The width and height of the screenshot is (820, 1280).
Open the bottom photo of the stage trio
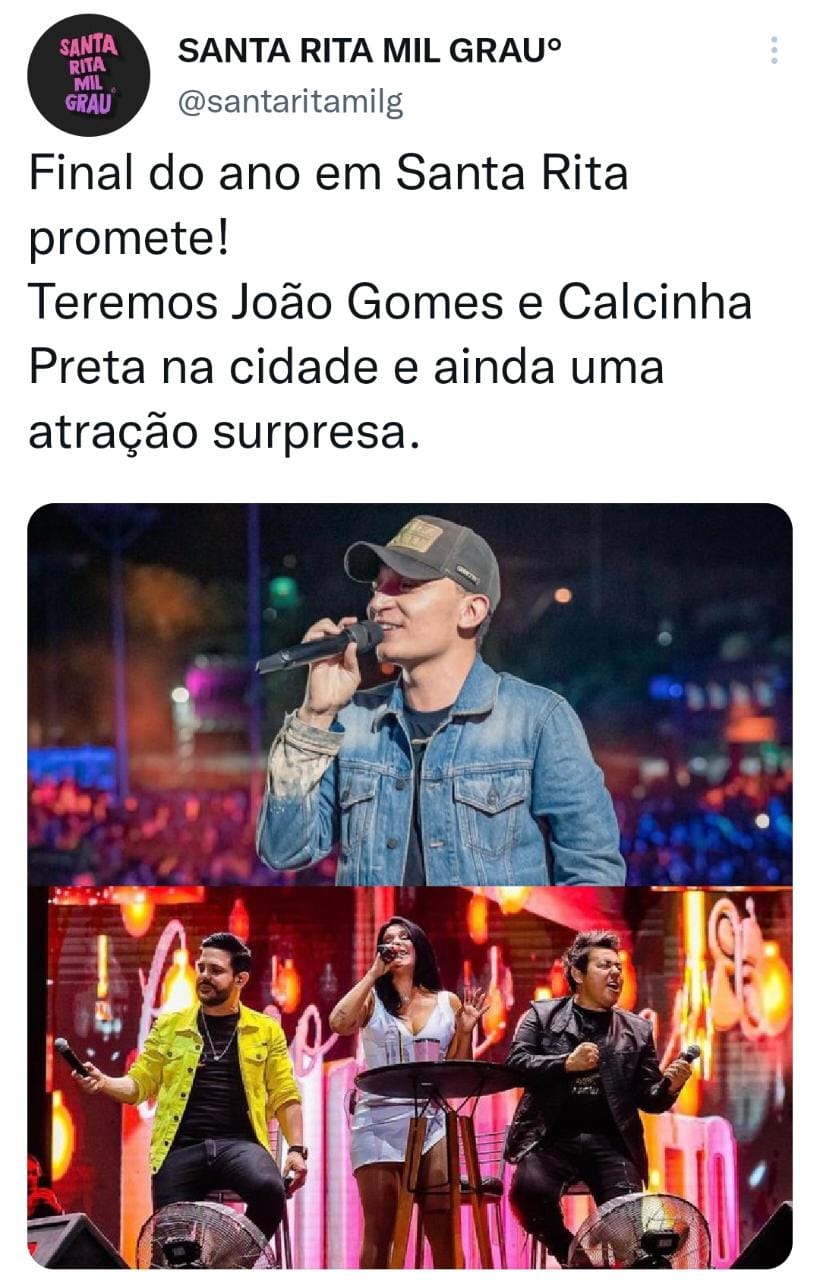pyautogui.click(x=410, y=1078)
